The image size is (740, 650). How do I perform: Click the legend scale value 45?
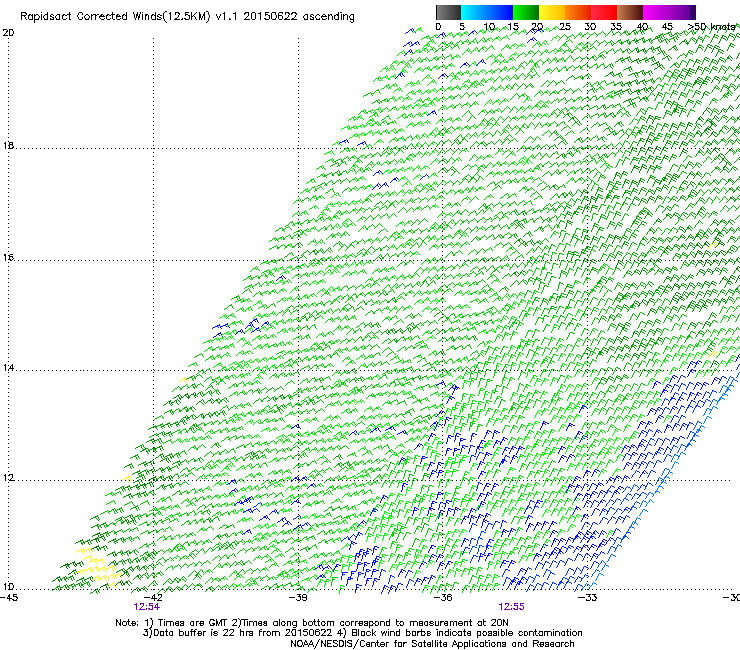[x=667, y=26]
